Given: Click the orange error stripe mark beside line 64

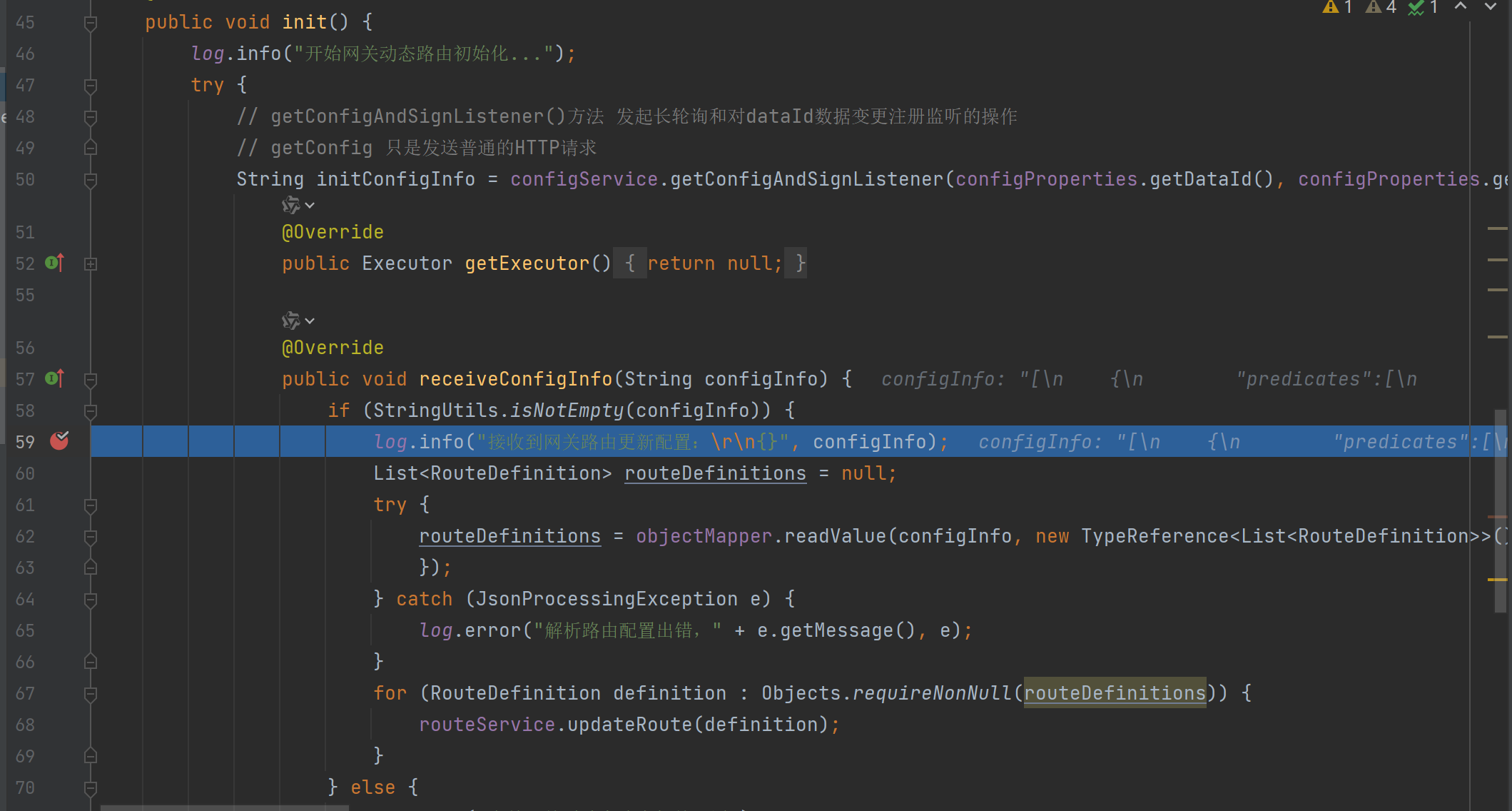Looking at the screenshot, I should (1497, 580).
